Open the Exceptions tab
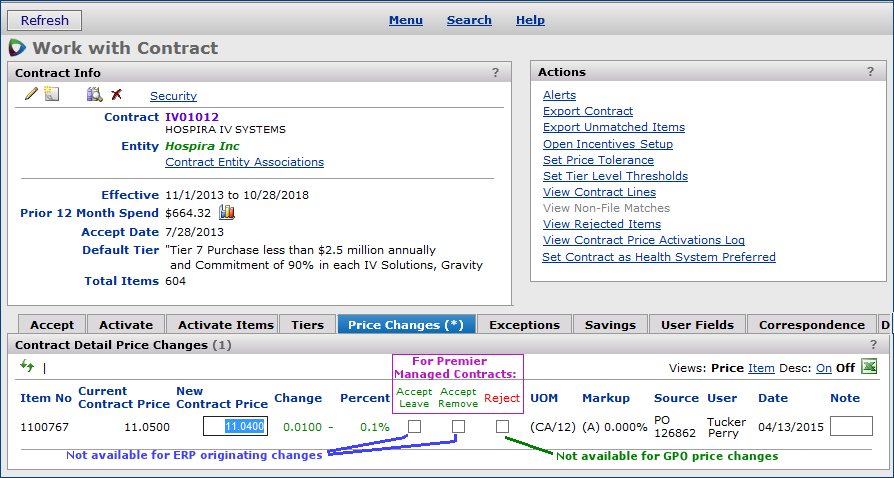The height and width of the screenshot is (478, 894). [x=524, y=324]
